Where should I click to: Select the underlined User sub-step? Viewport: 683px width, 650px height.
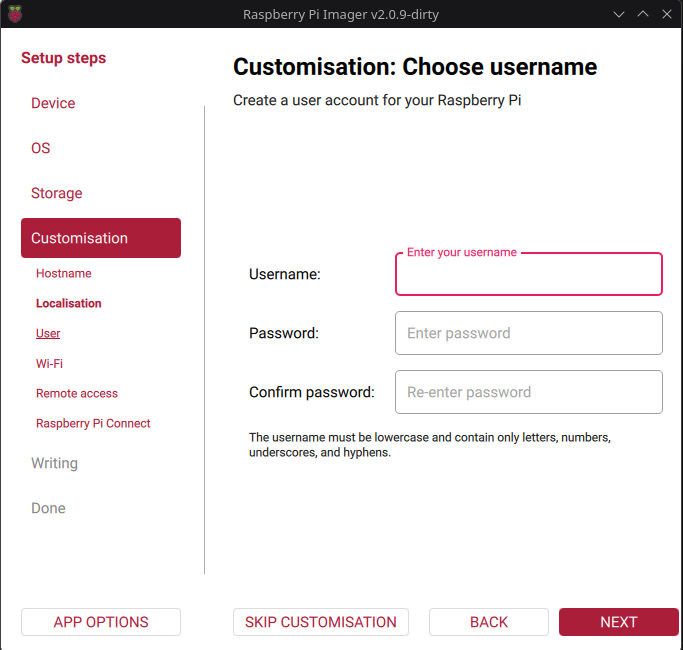point(48,333)
